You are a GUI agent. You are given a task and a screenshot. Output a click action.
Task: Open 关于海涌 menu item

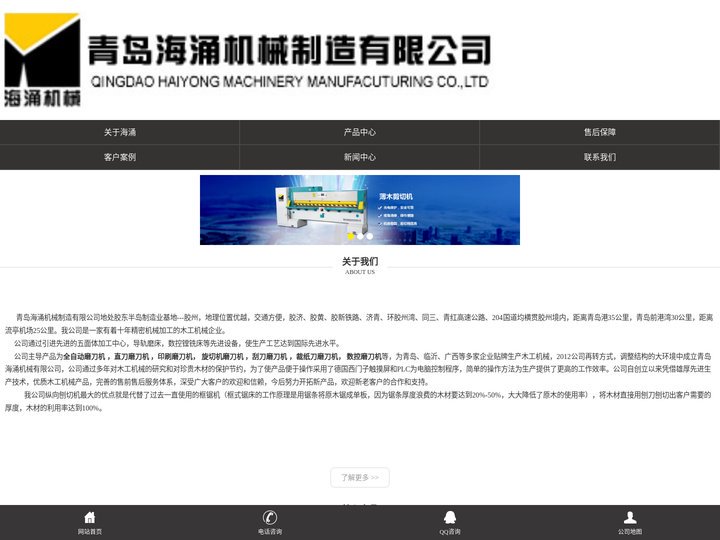tap(120, 132)
